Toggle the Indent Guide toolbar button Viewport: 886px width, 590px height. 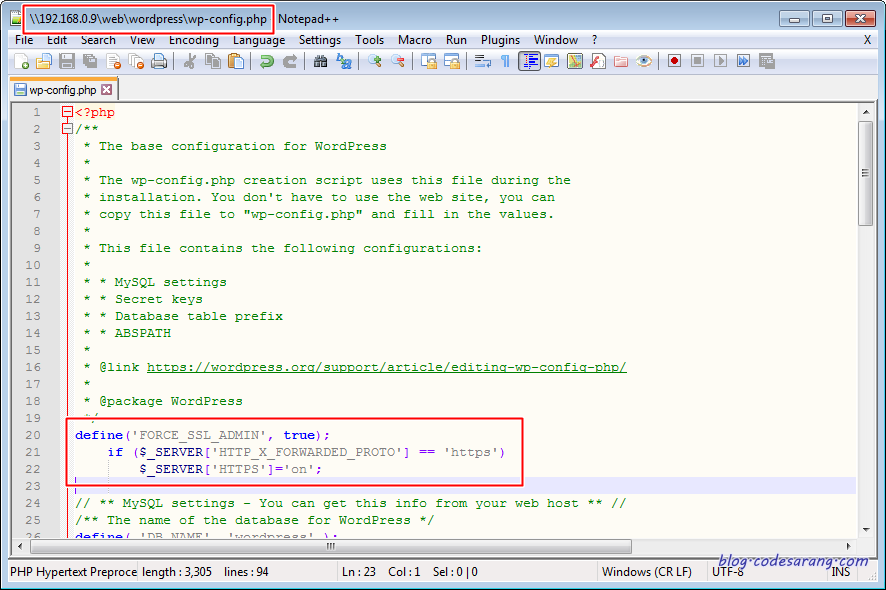point(529,61)
